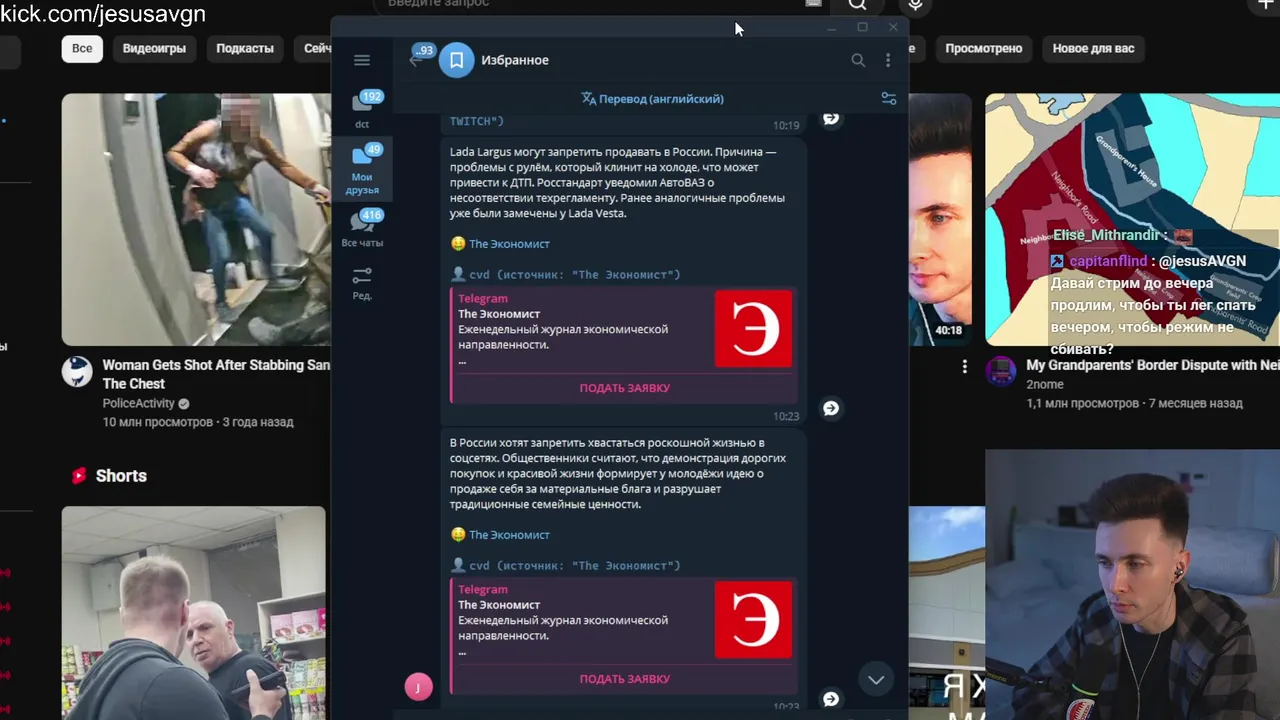Click Перевод (английский) translate bar

[652, 99]
